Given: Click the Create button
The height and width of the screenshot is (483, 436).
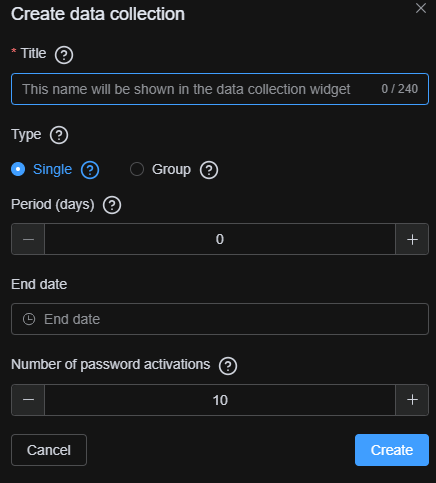Looking at the screenshot, I should pos(392,450).
